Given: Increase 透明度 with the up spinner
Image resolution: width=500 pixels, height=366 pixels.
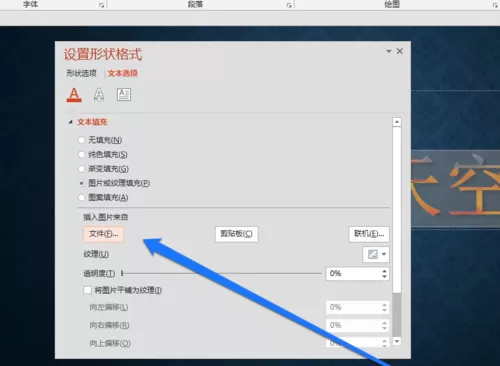Looking at the screenshot, I should click(384, 271).
